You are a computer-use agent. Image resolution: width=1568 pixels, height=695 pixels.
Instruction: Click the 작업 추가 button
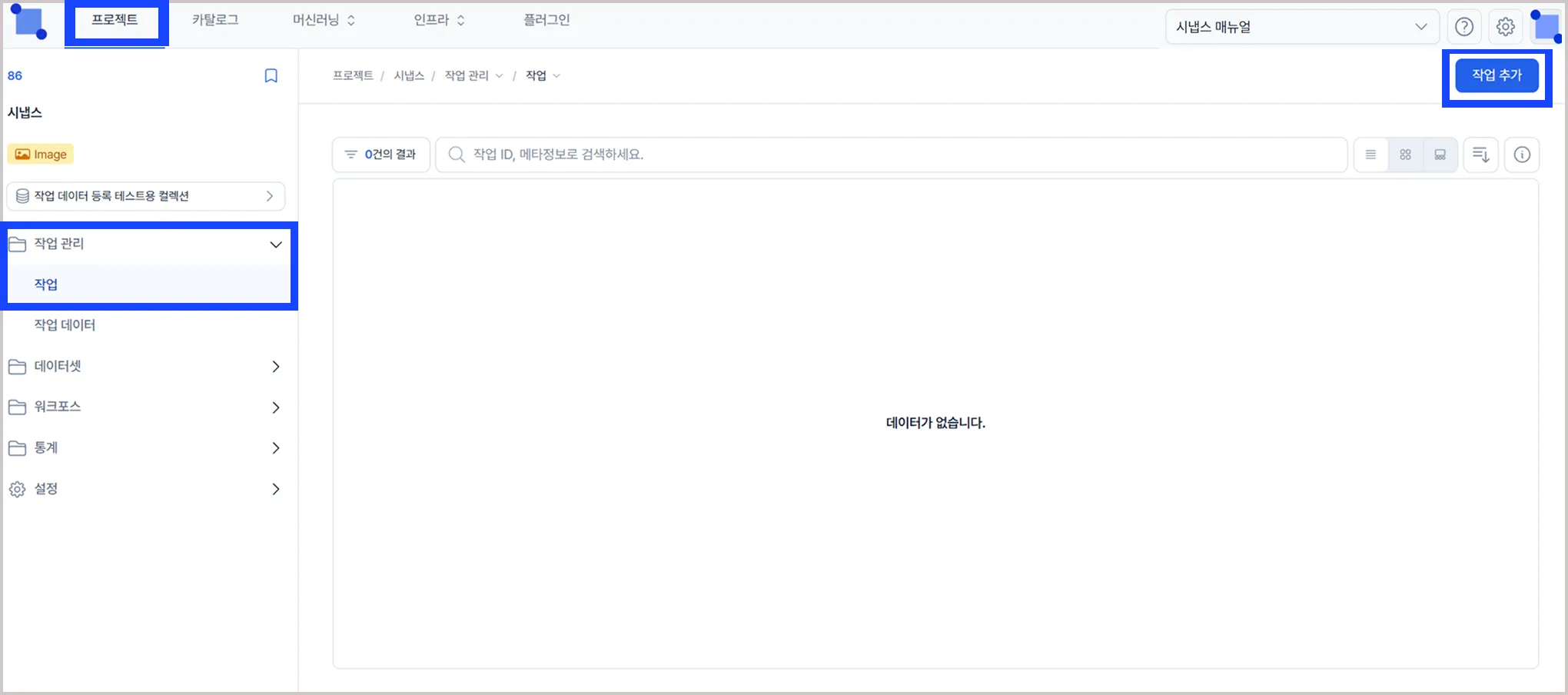(1497, 75)
